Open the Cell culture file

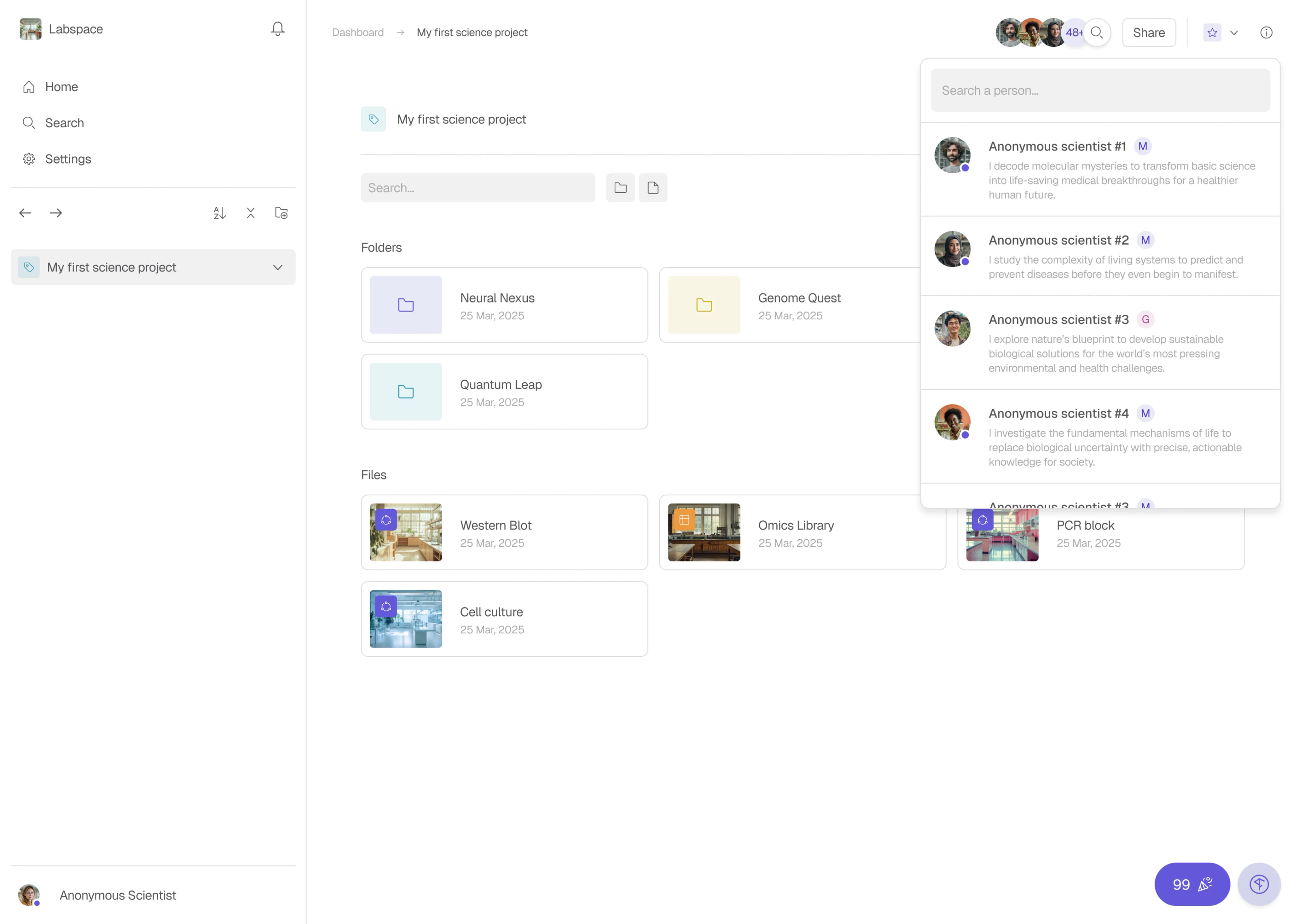click(x=504, y=619)
